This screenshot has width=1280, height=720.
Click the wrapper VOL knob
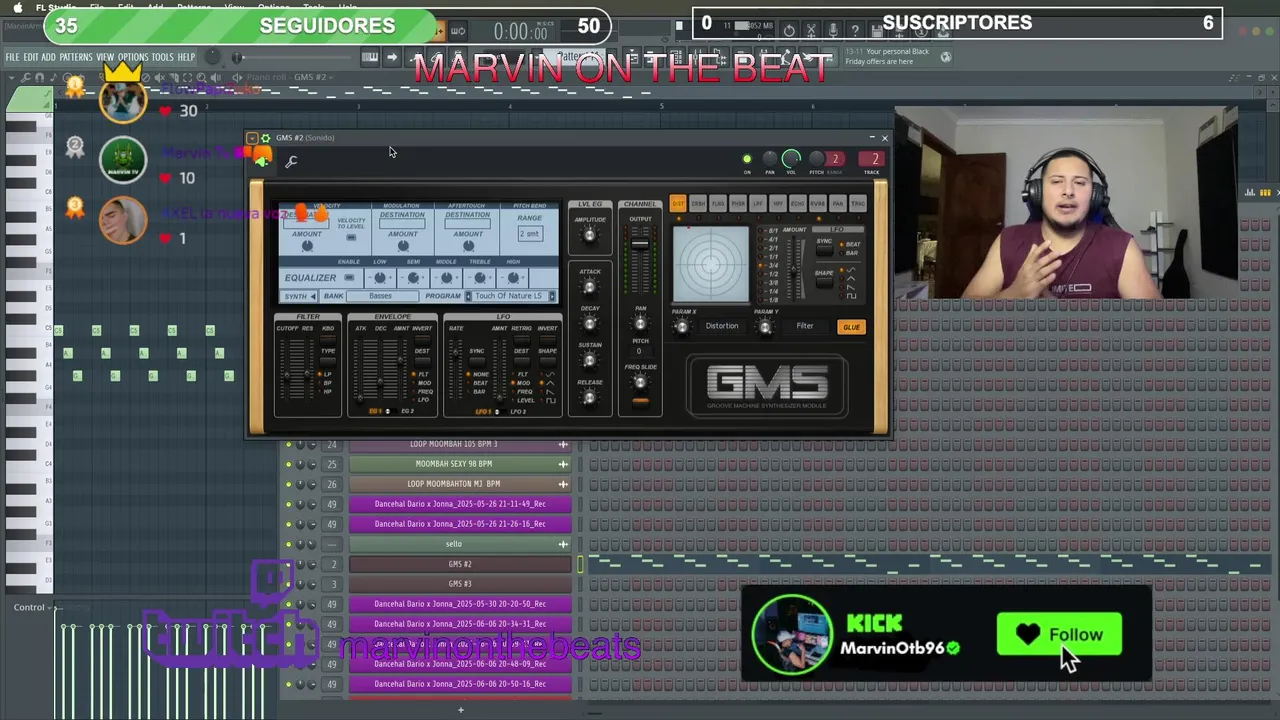click(x=791, y=159)
